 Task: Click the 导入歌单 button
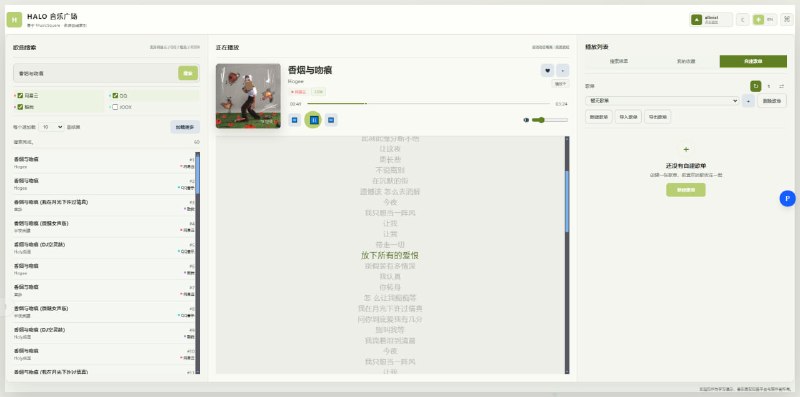(628, 117)
